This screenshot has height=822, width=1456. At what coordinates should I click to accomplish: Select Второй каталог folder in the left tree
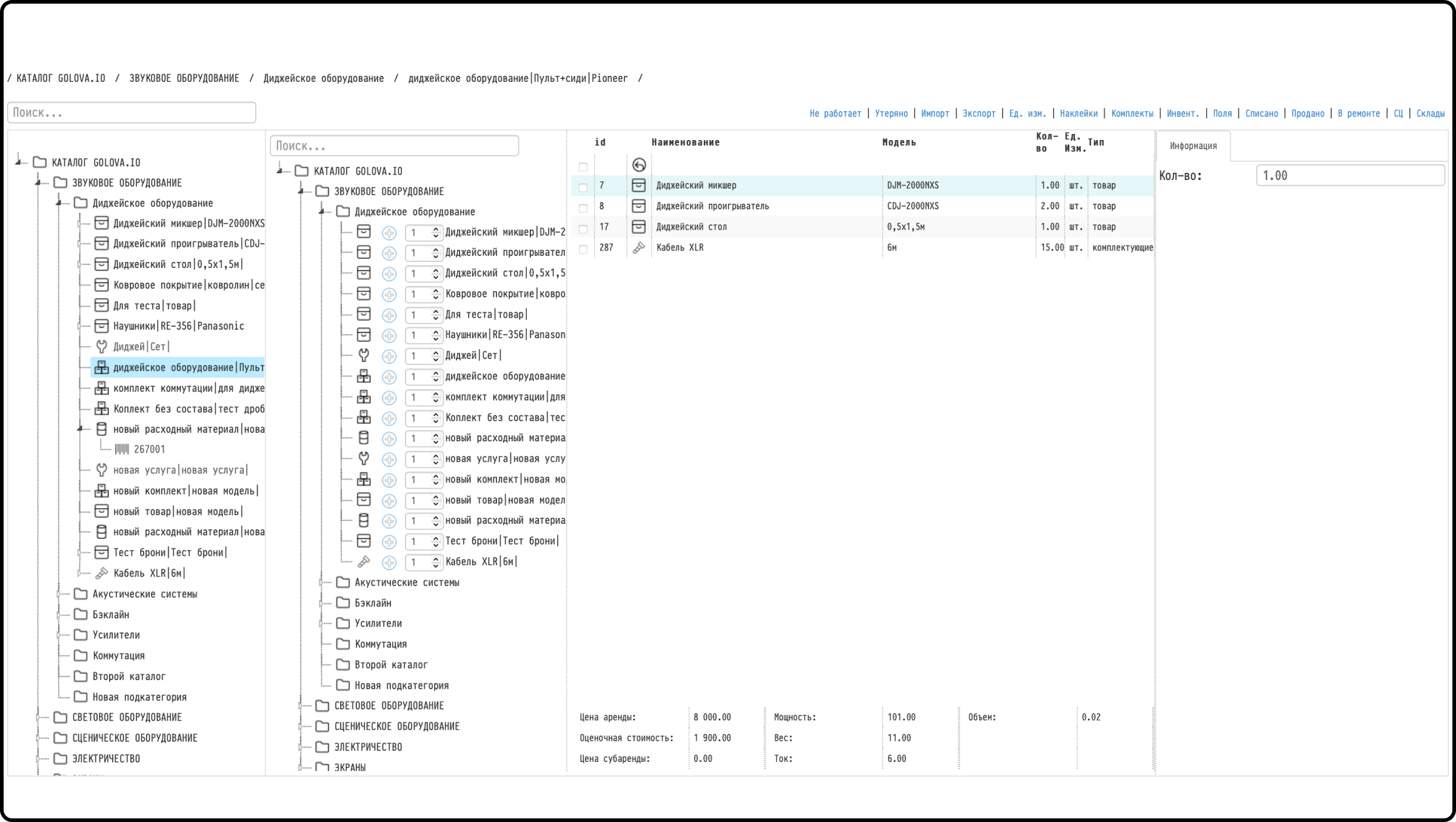(x=129, y=676)
